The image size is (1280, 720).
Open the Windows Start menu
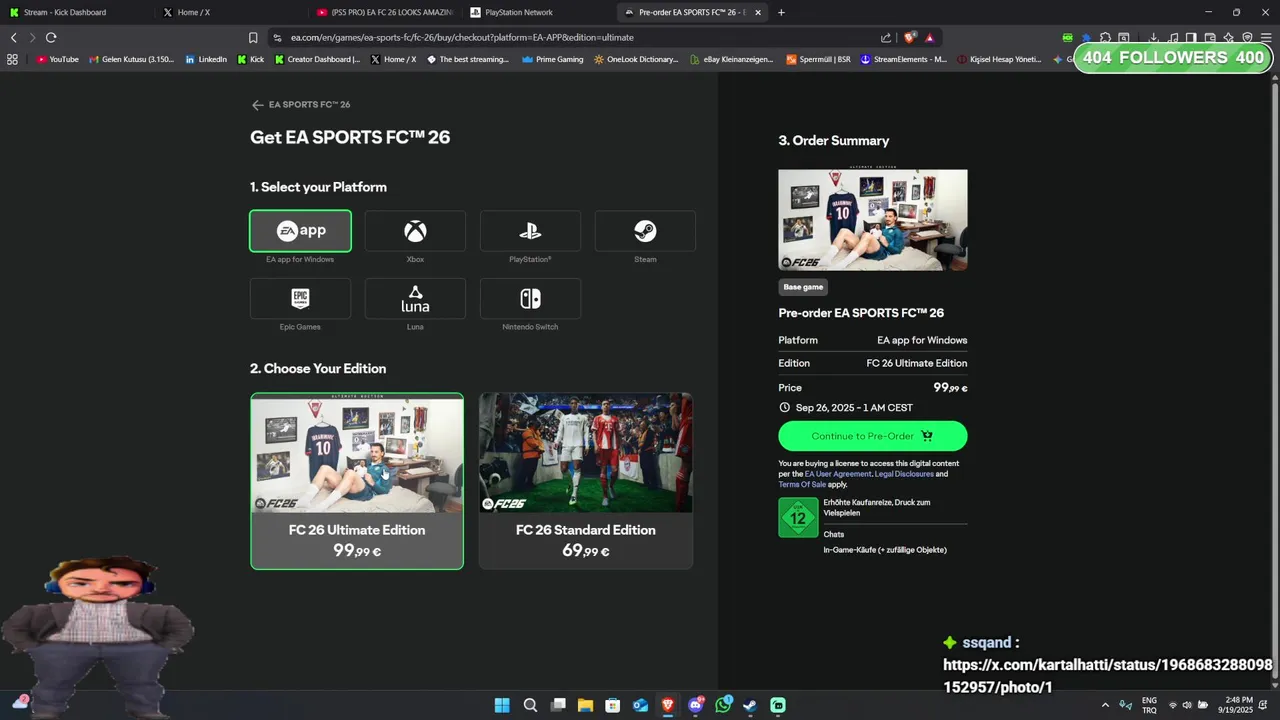(x=502, y=705)
